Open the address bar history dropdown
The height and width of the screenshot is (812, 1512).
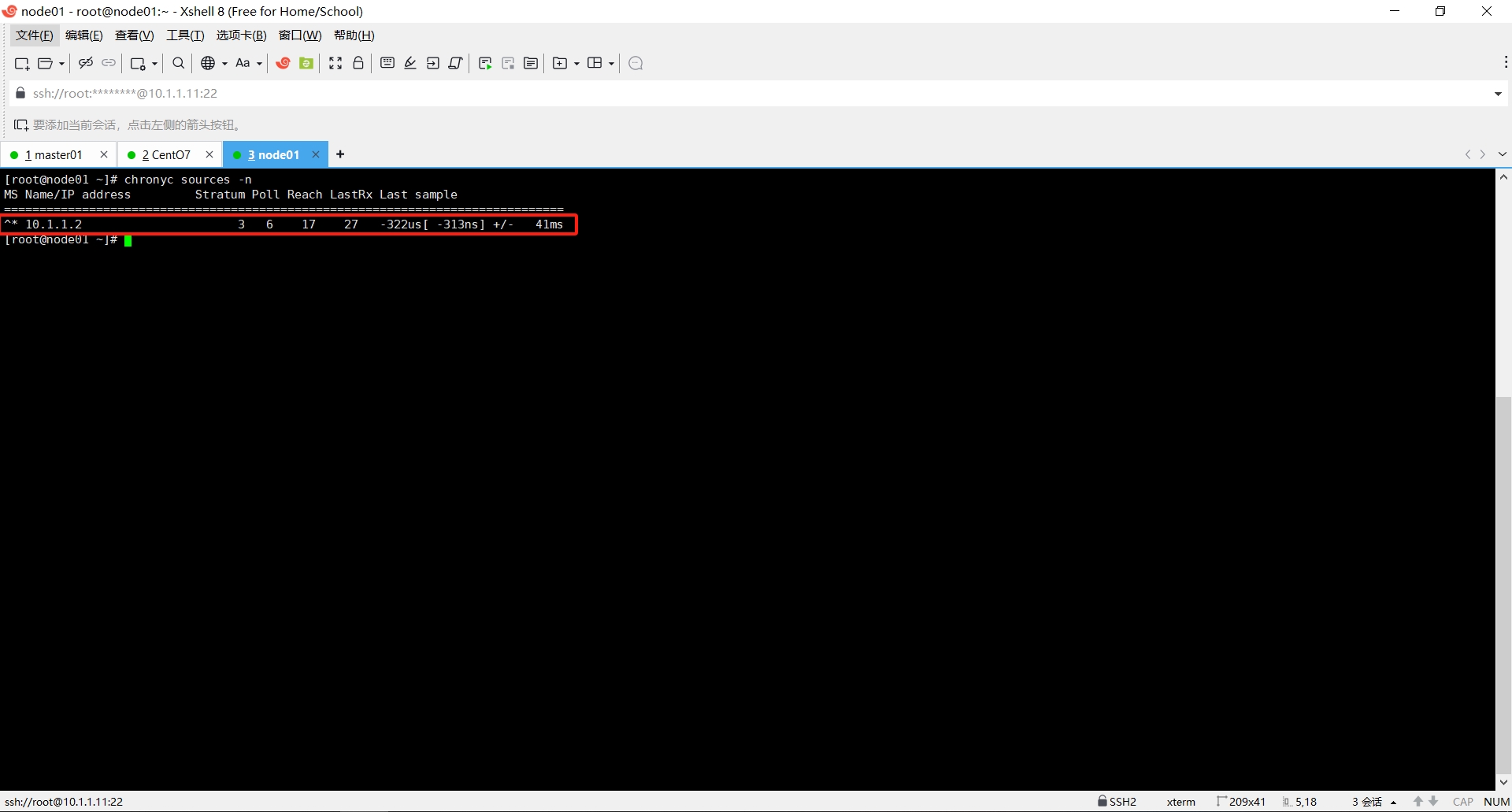[x=1498, y=94]
